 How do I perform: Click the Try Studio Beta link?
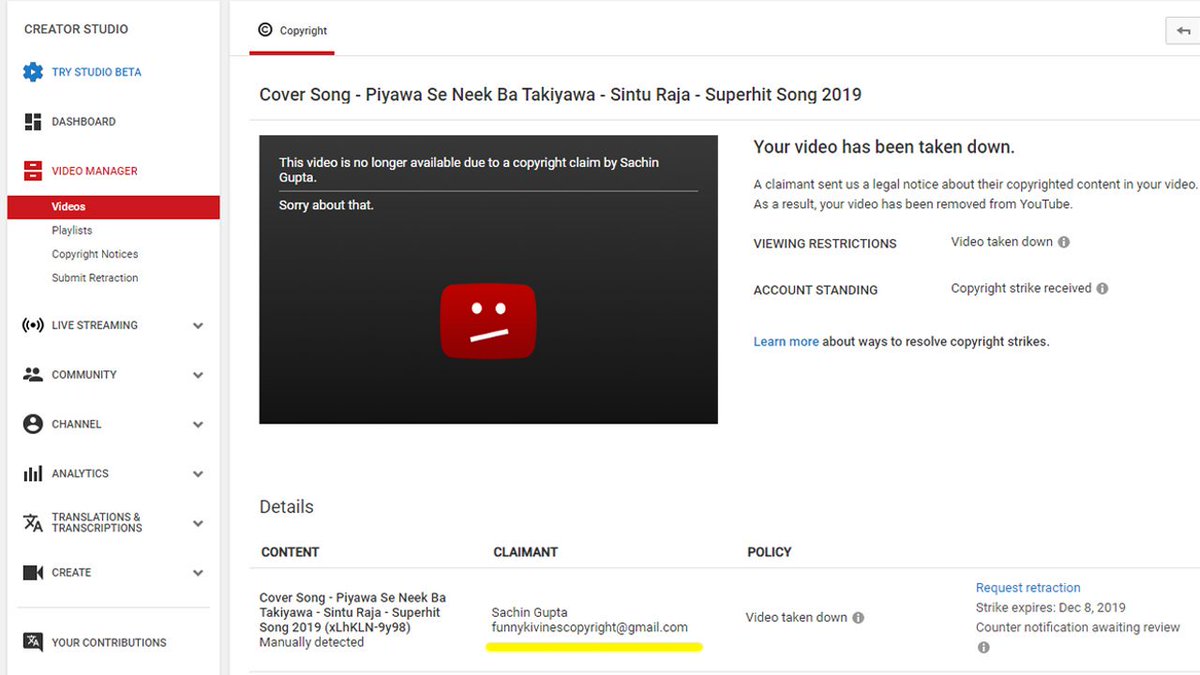coord(97,72)
